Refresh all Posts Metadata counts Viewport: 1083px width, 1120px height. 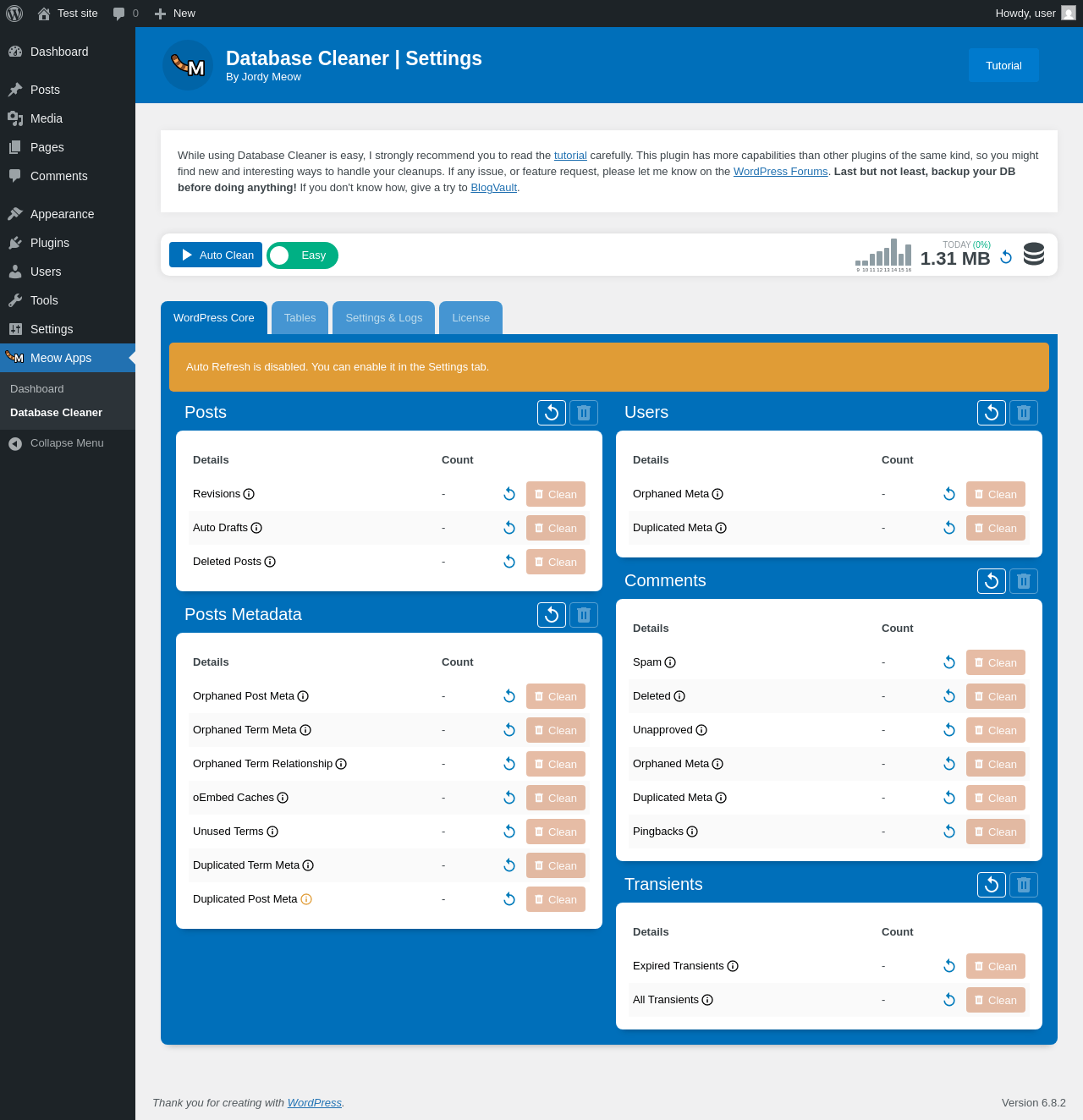click(552, 615)
